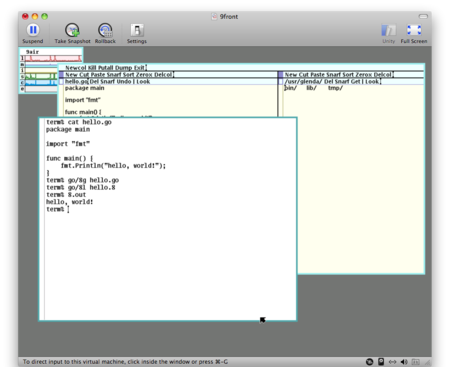The width and height of the screenshot is (450, 367).
Task: Click Del in the hello.go window tag
Action: coord(94,82)
